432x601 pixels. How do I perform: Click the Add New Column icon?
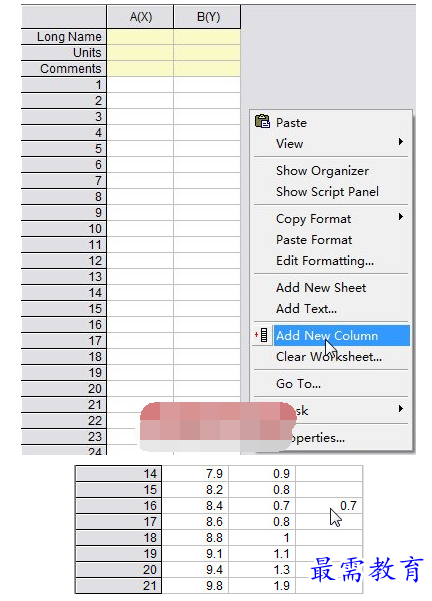[262, 335]
